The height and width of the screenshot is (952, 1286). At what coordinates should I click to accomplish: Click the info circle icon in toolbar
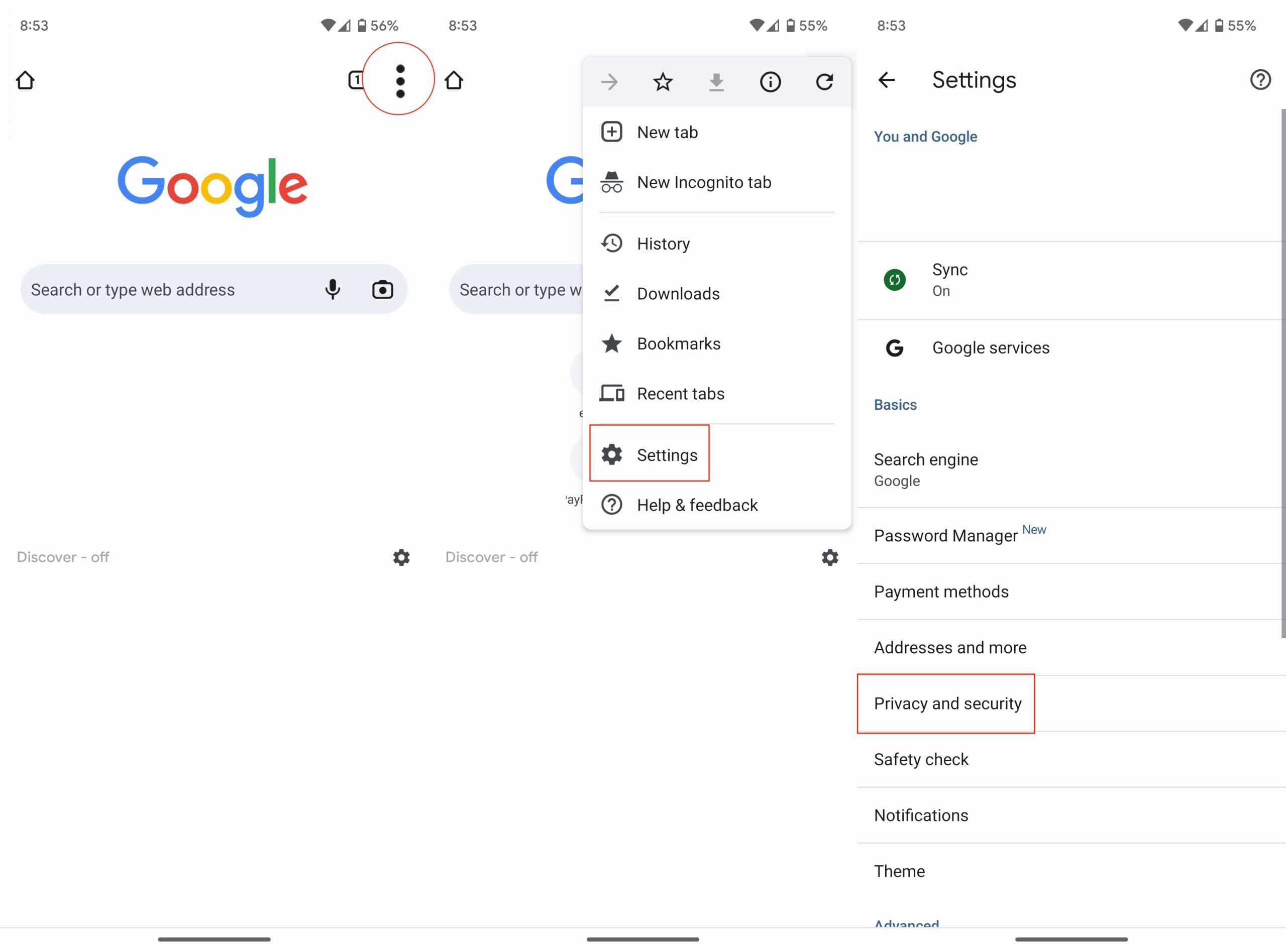pos(771,81)
